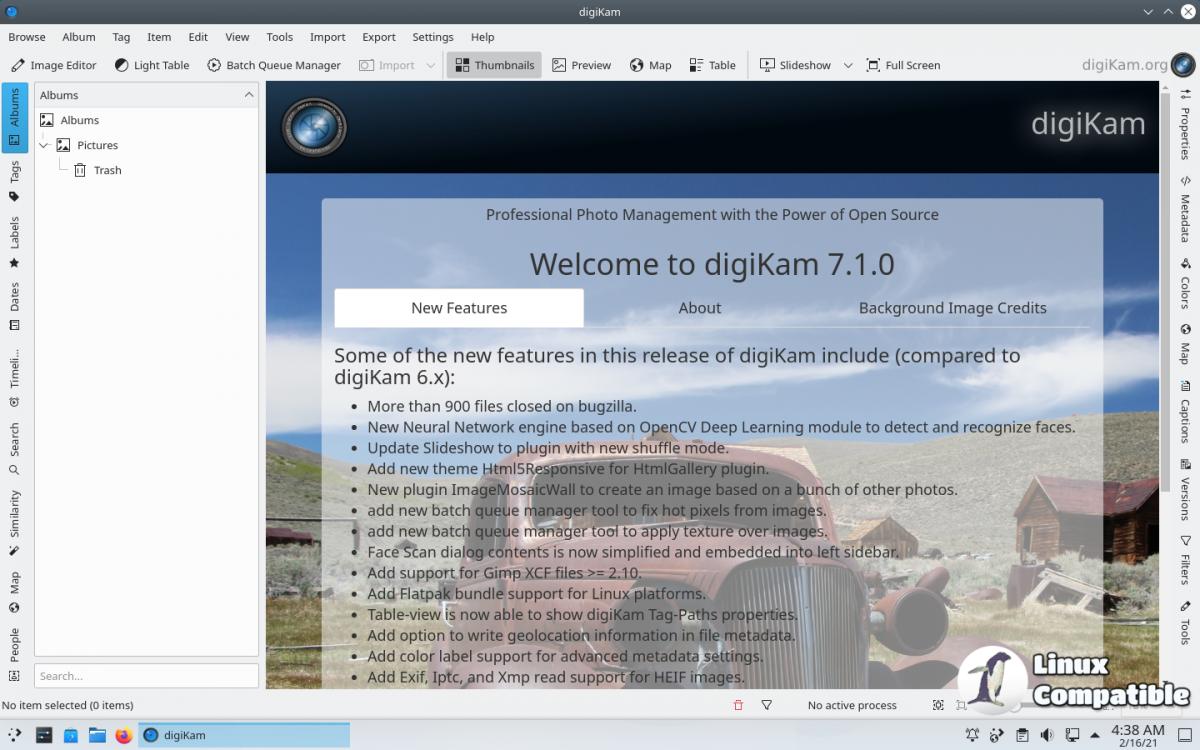Image resolution: width=1200 pixels, height=750 pixels.
Task: Open the Image Editor tool
Action: coord(54,65)
